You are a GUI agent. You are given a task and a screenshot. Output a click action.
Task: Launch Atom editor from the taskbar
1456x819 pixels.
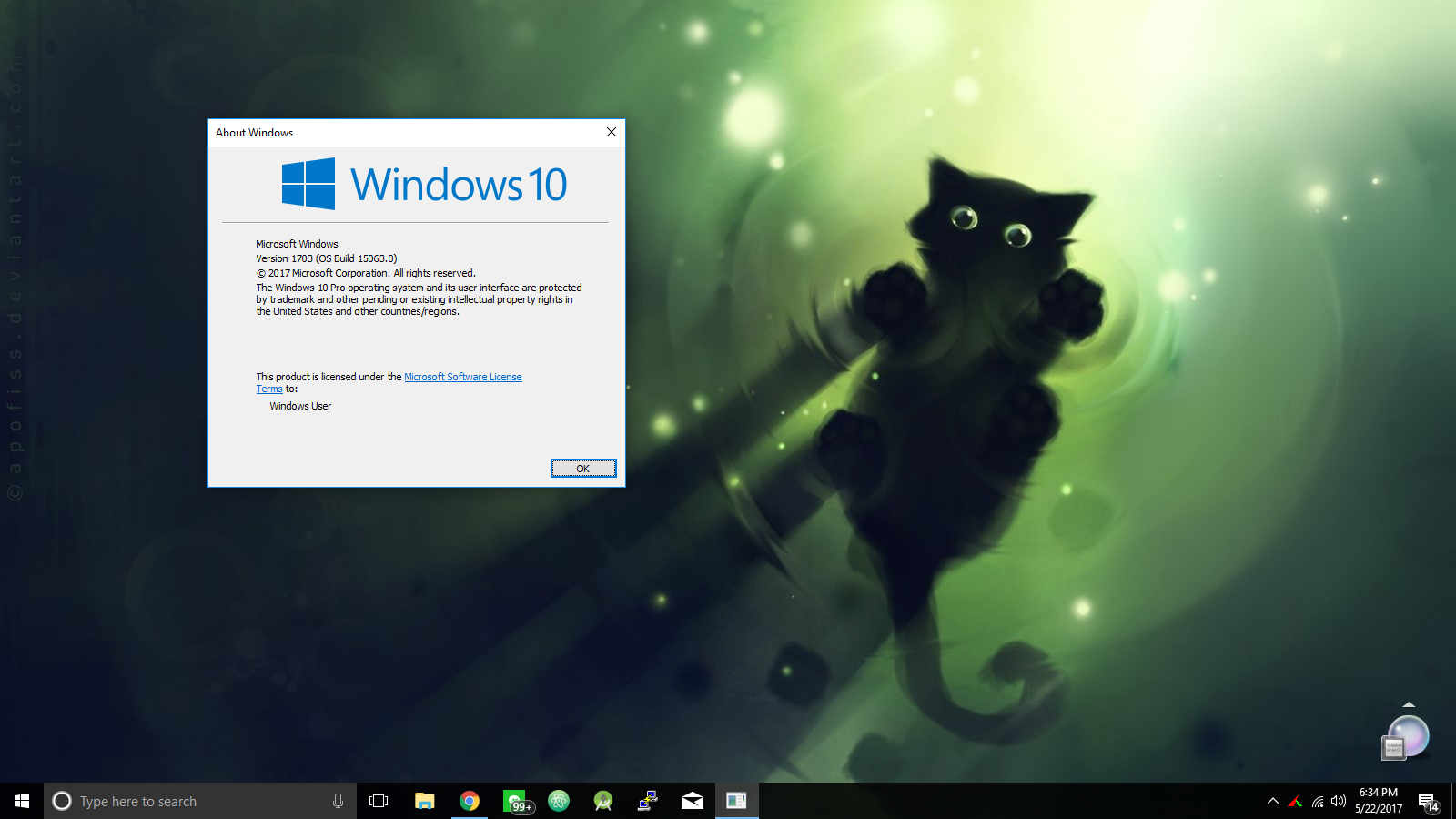pos(559,801)
